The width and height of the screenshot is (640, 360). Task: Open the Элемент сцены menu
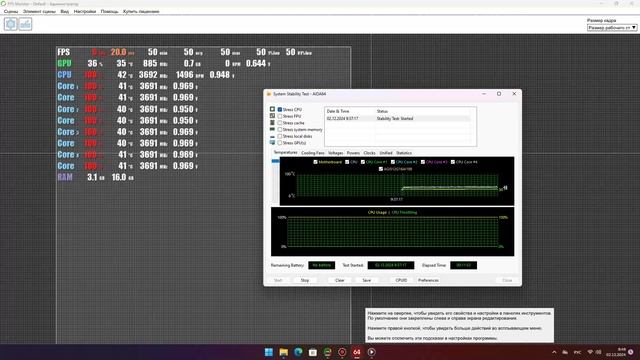pyautogui.click(x=39, y=11)
